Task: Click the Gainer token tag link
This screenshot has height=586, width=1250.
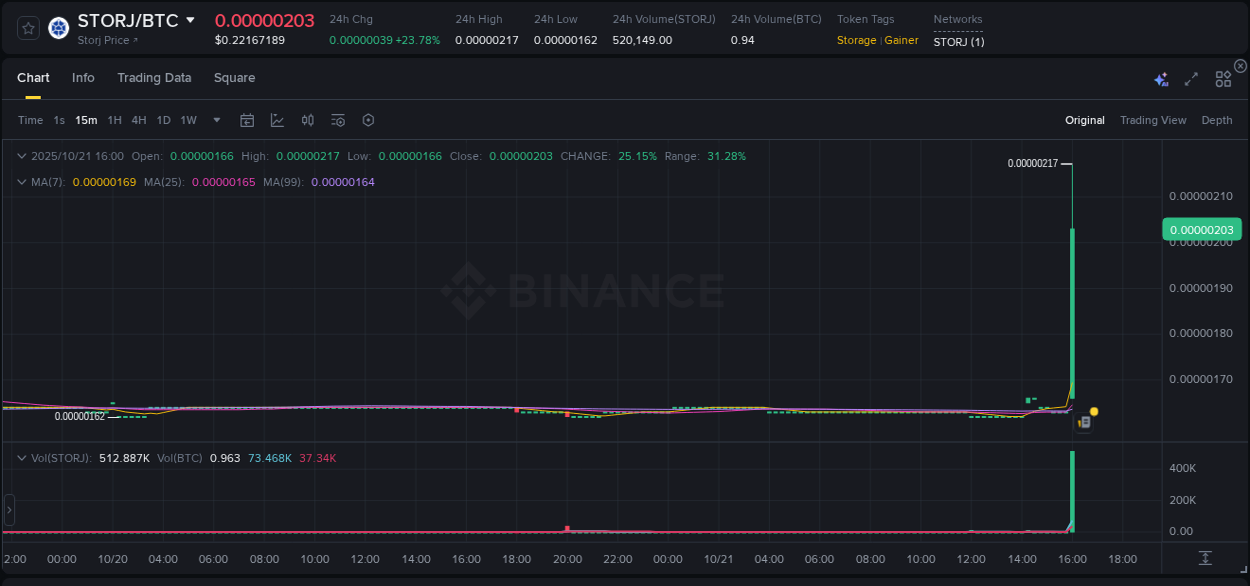Action: click(x=901, y=40)
